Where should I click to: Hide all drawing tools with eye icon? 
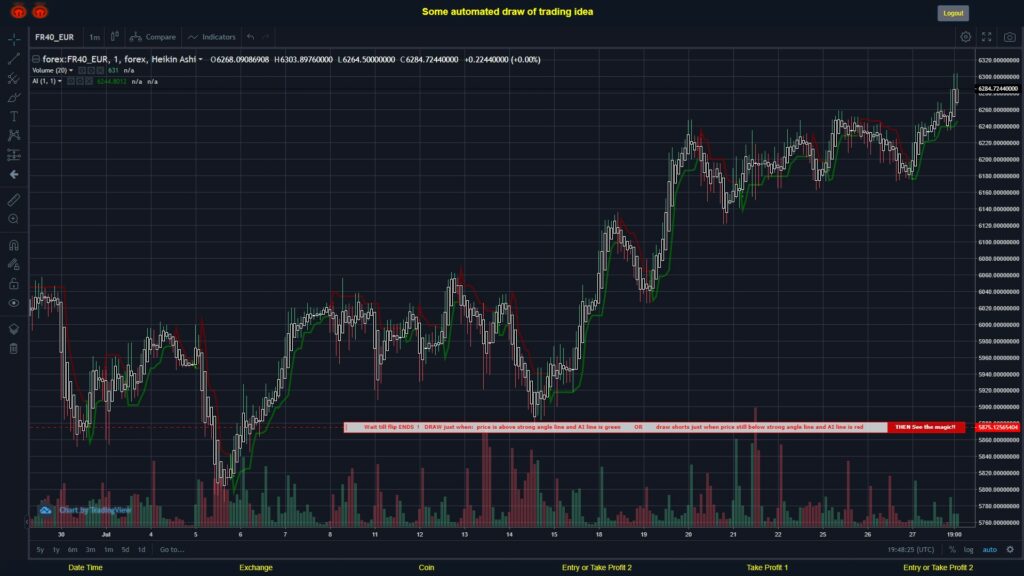click(14, 303)
